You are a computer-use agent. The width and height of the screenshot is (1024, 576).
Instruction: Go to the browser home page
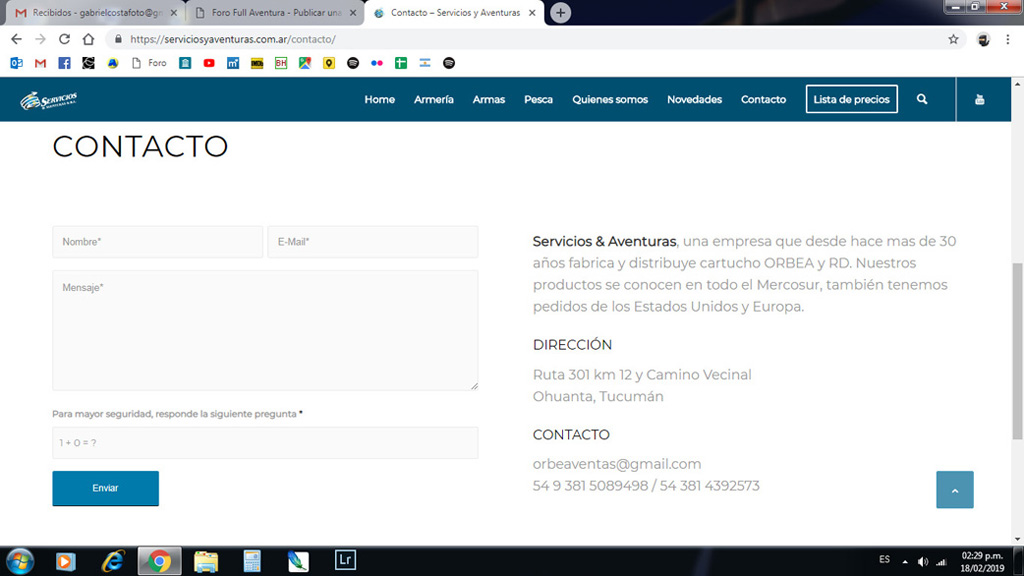click(88, 39)
